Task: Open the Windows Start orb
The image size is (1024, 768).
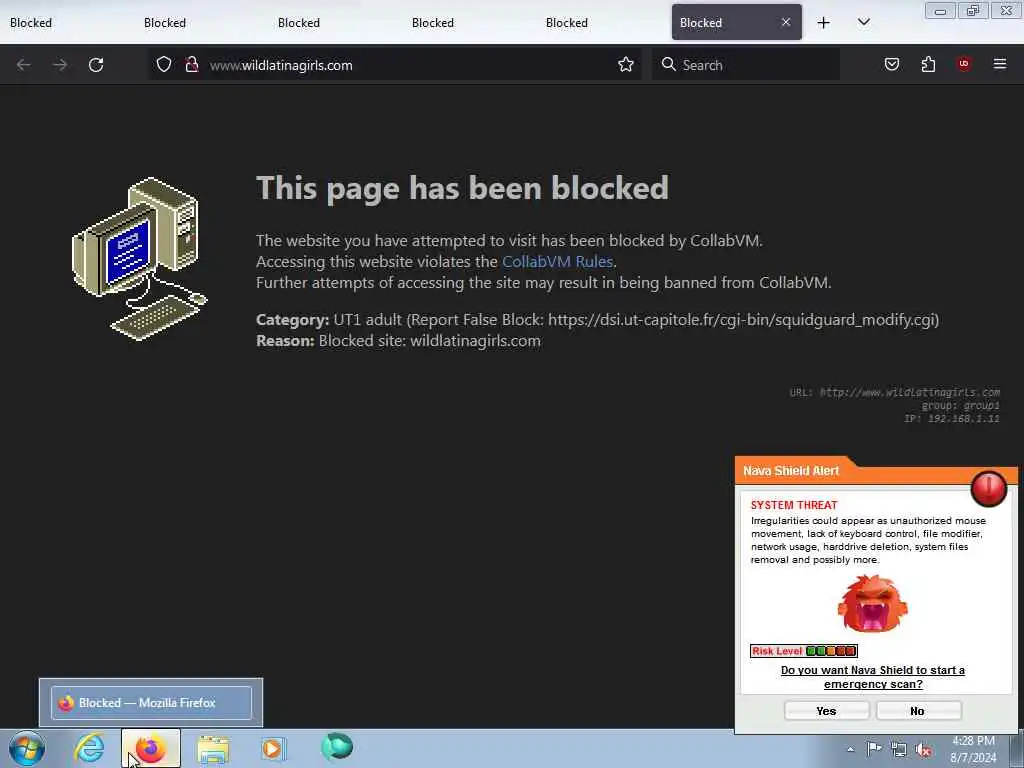Action: (x=27, y=748)
